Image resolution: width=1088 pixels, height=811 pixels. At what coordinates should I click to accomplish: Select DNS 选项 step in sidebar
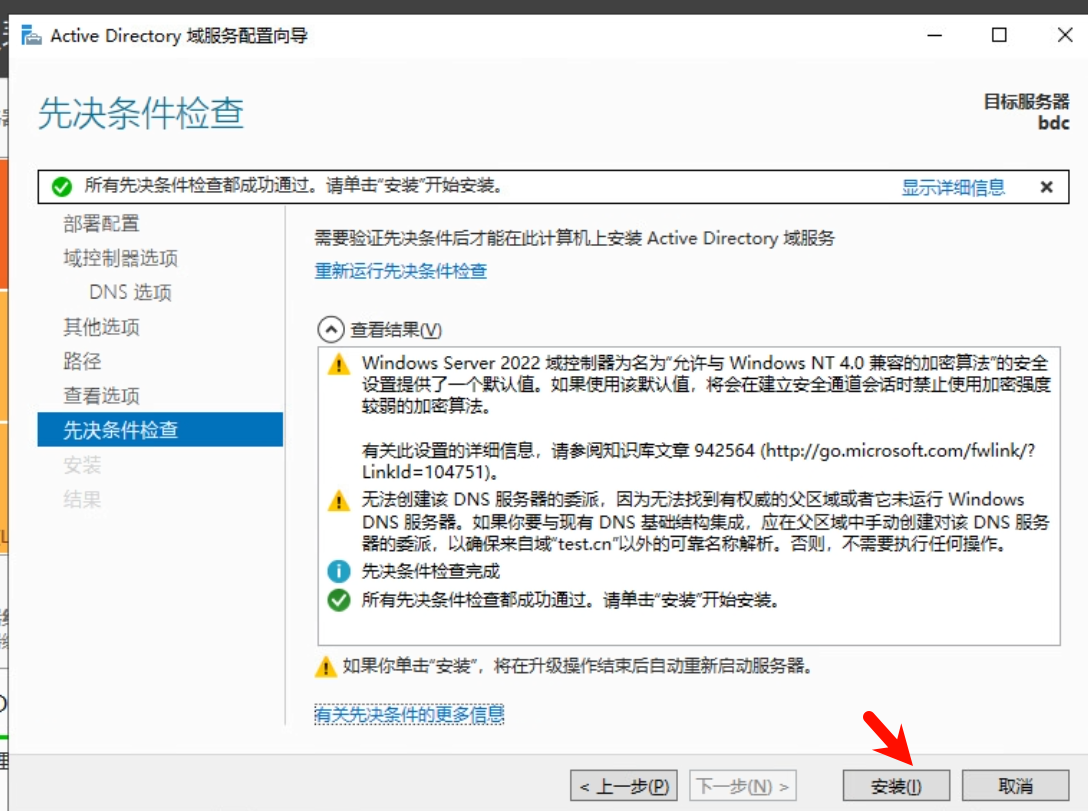coord(130,292)
